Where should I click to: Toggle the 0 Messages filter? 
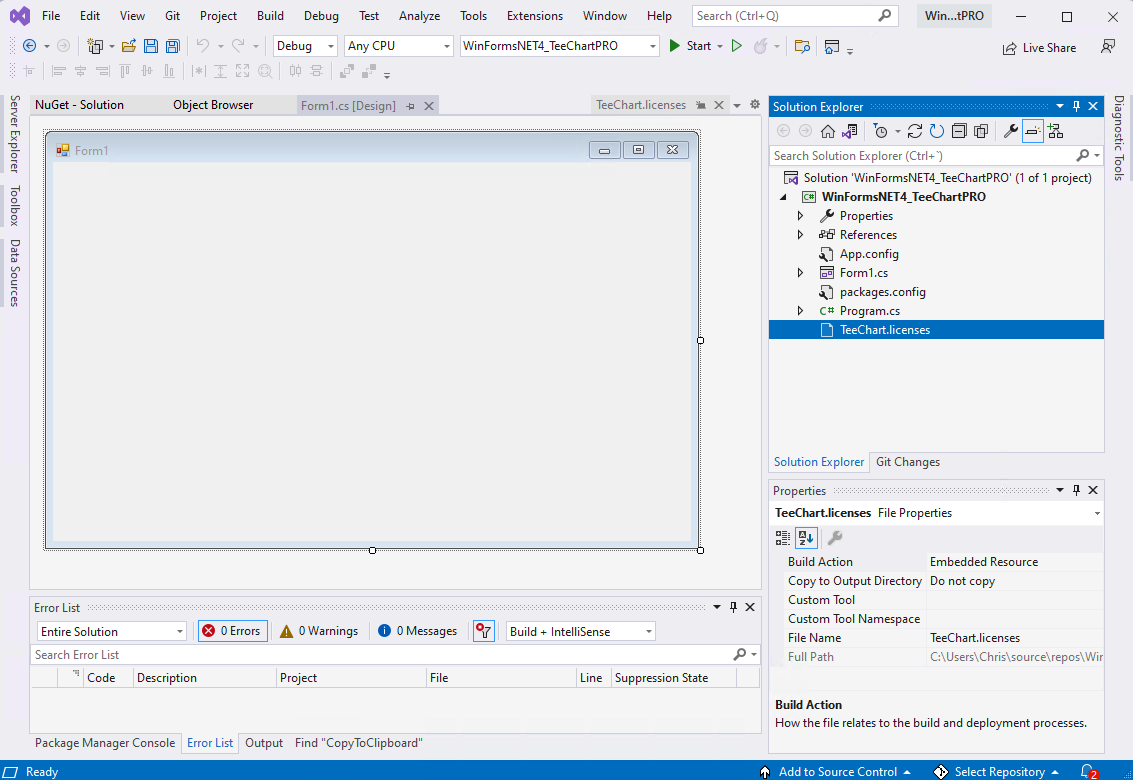[418, 631]
